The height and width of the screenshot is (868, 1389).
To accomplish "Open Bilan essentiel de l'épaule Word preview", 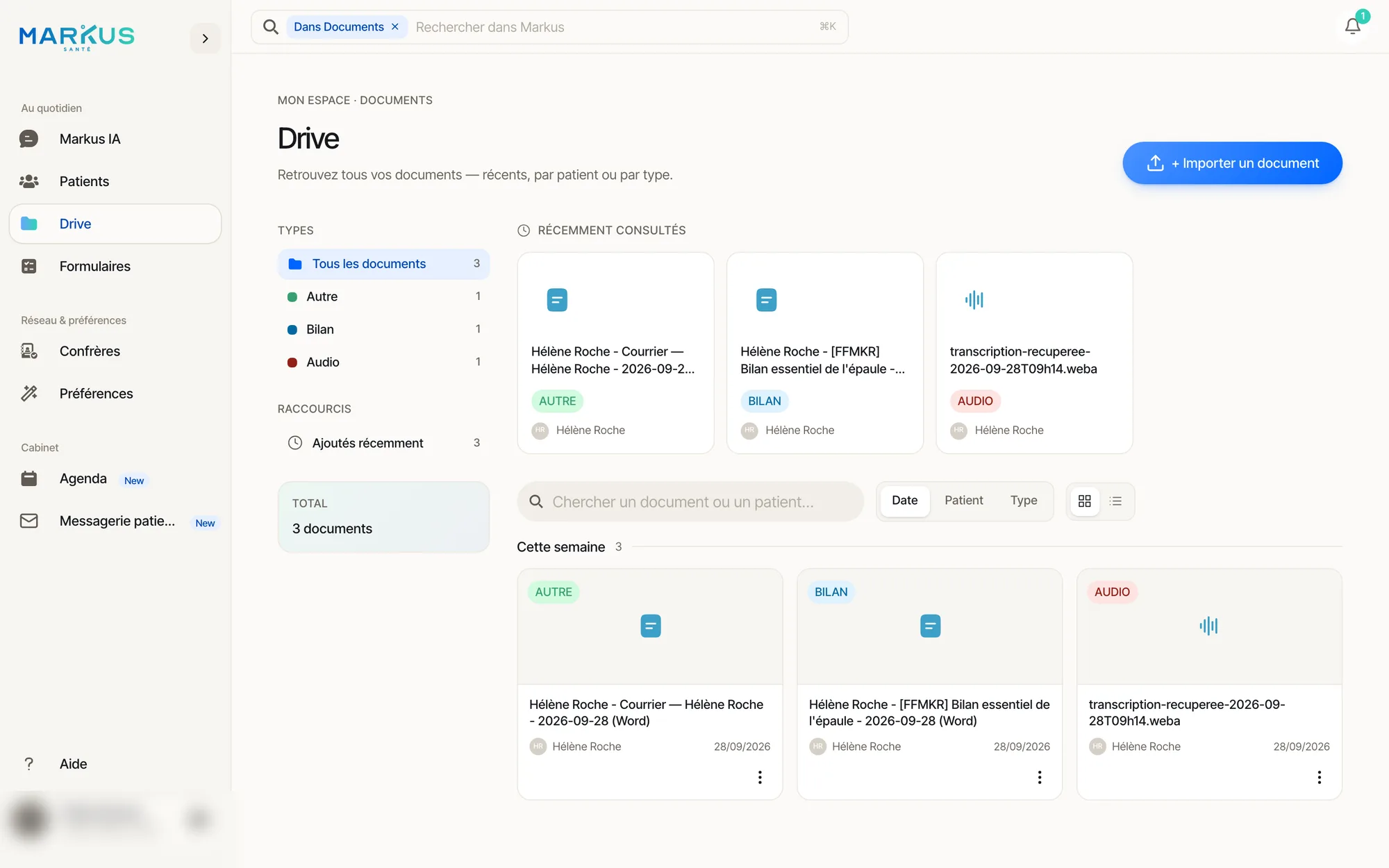I will [930, 626].
